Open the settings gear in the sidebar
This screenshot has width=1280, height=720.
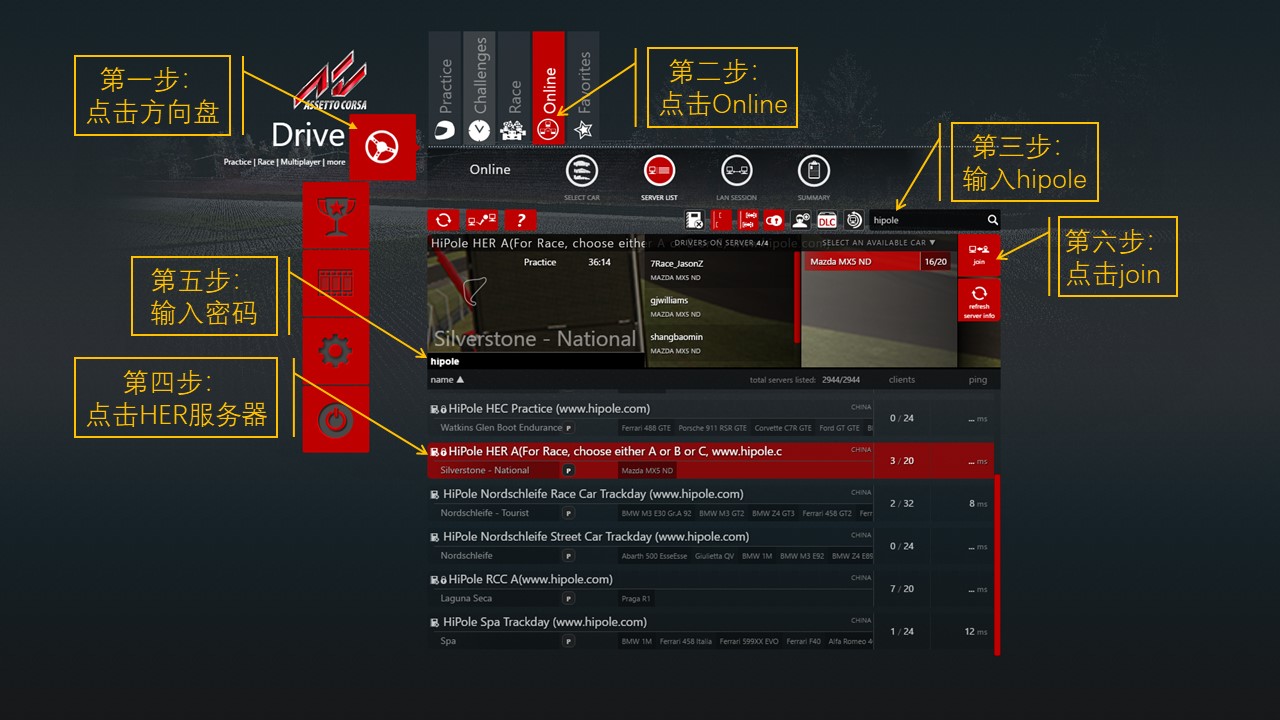[335, 351]
